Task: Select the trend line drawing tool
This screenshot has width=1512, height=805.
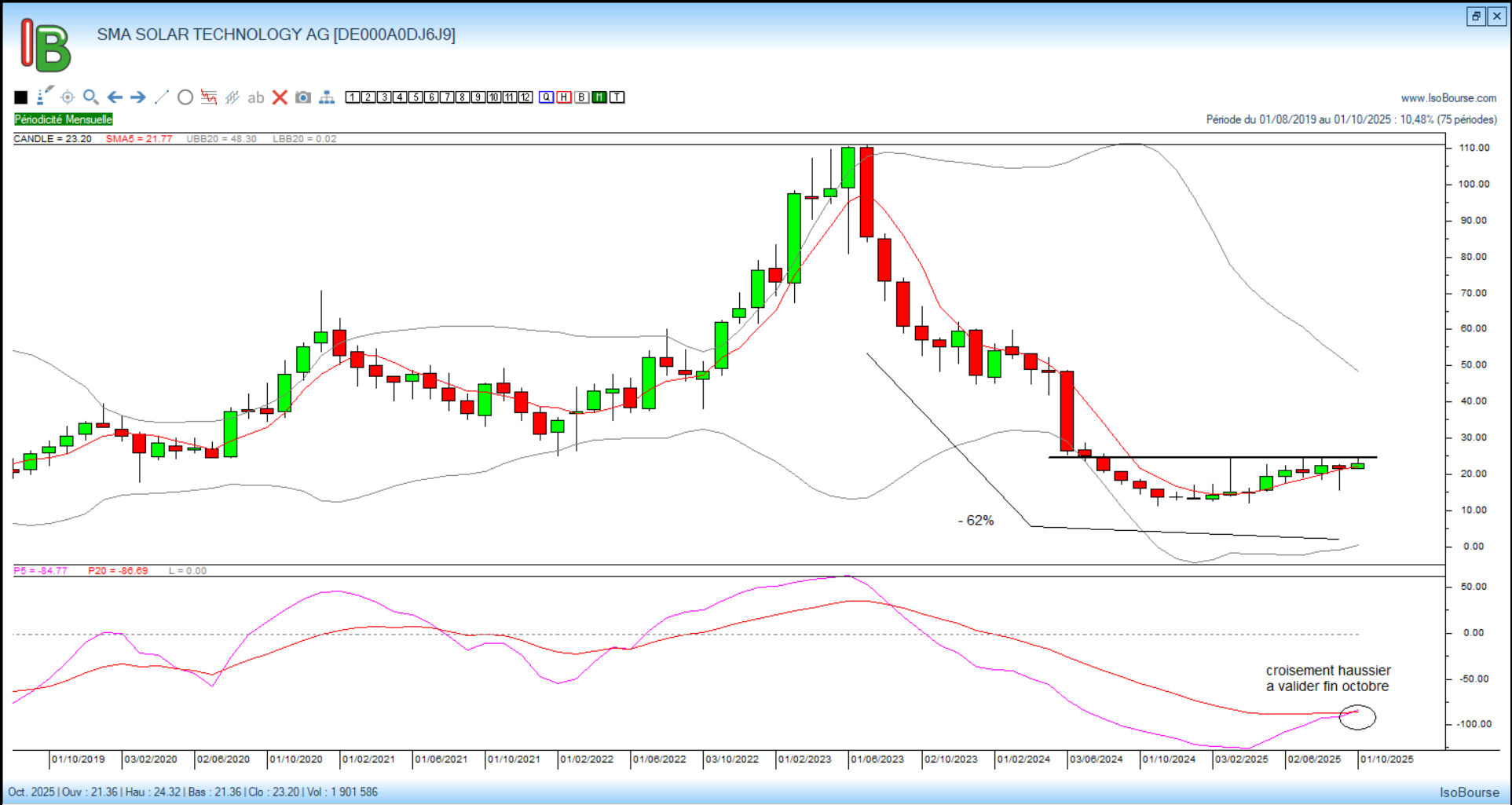Action: (162, 97)
